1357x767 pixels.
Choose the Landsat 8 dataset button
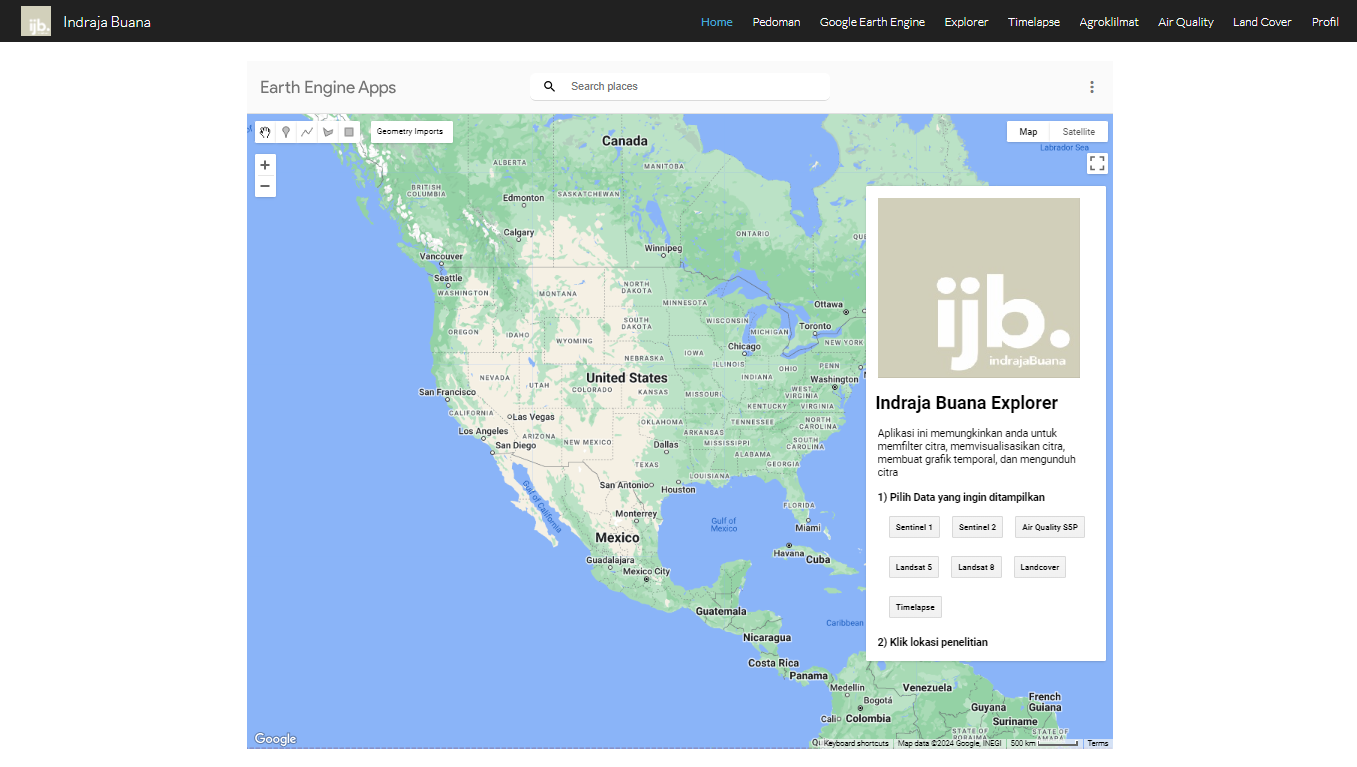pos(976,567)
